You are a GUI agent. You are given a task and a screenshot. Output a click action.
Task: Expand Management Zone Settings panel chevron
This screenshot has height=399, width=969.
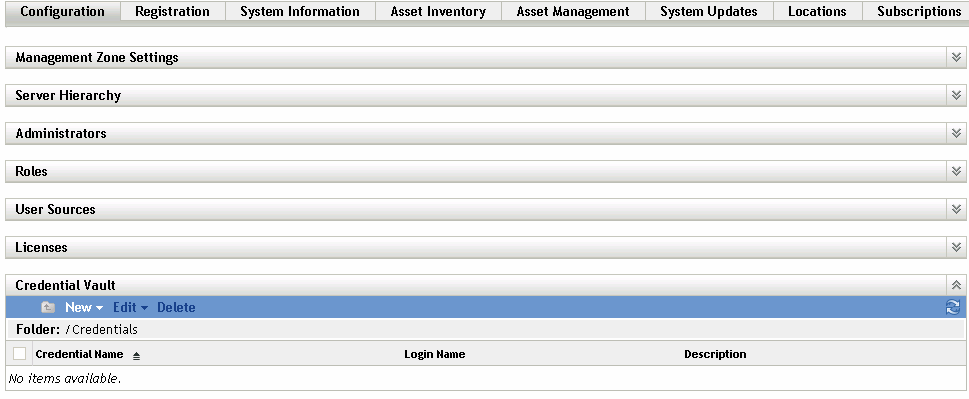click(x=956, y=57)
